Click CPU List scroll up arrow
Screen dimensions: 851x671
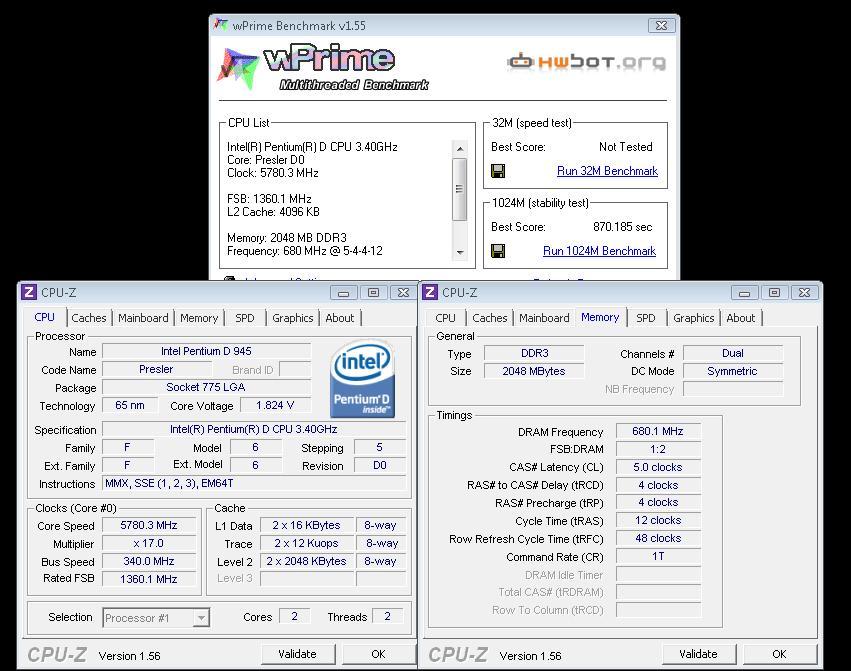click(460, 148)
